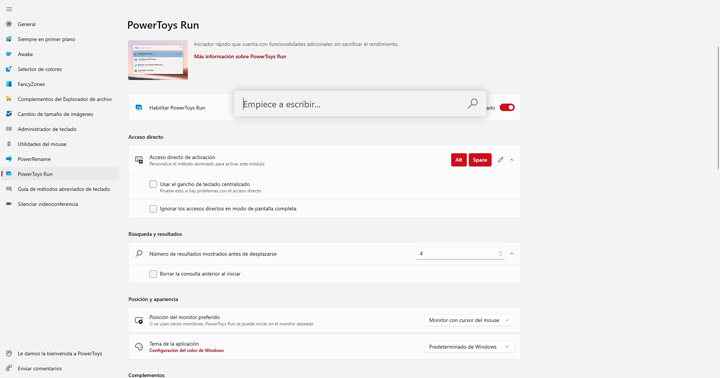
Task: Click the Siempre en primer plano icon
Action: pyautogui.click(x=9, y=39)
